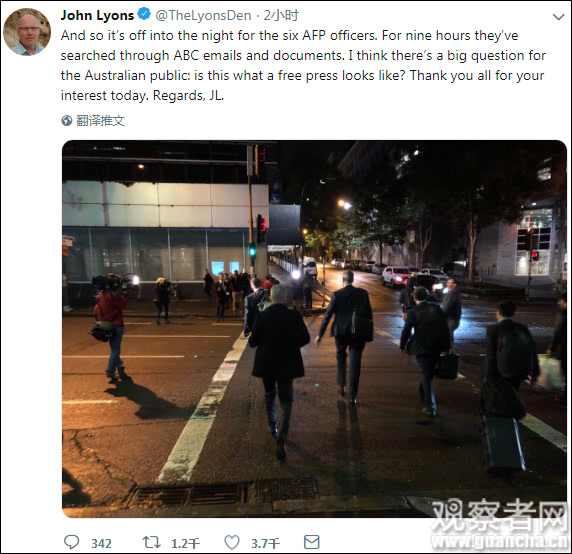Screen dimensions: 572x554
Task: Click the www.guancha.cn watermark URL
Action: [x=500, y=542]
